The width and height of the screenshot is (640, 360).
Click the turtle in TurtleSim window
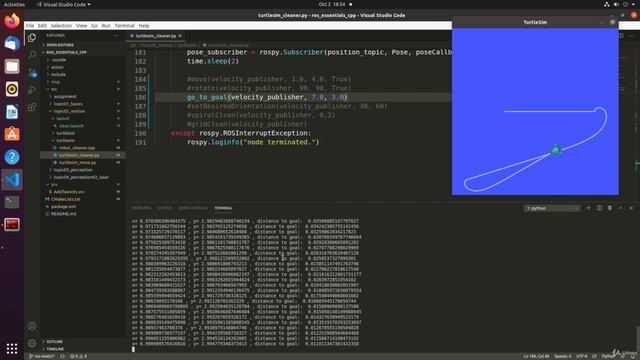(556, 150)
